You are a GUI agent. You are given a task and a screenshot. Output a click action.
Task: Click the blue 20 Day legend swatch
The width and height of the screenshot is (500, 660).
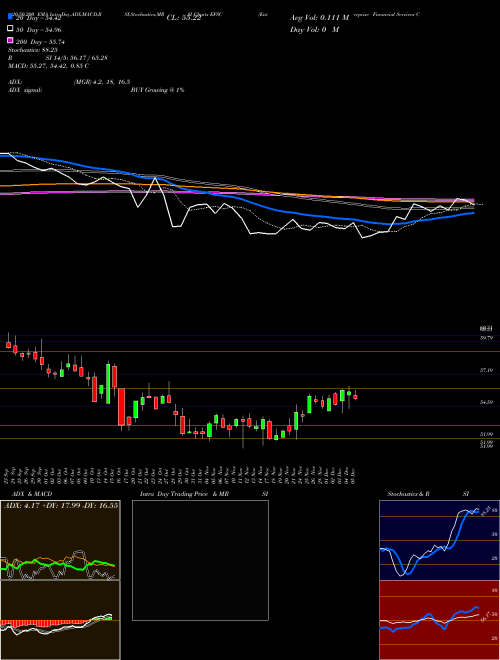pos(10,17)
